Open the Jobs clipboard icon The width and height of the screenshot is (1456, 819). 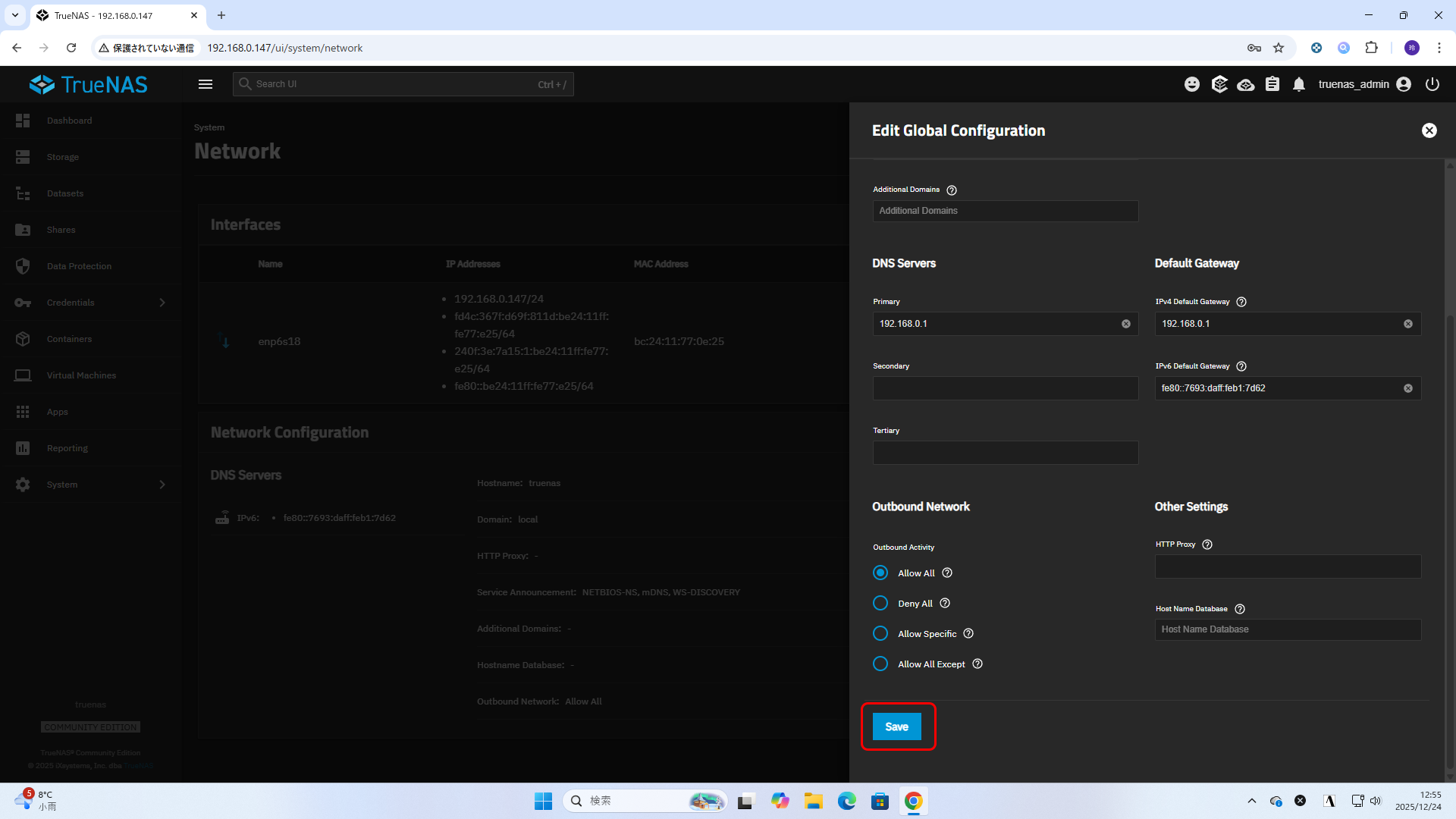click(x=1272, y=84)
